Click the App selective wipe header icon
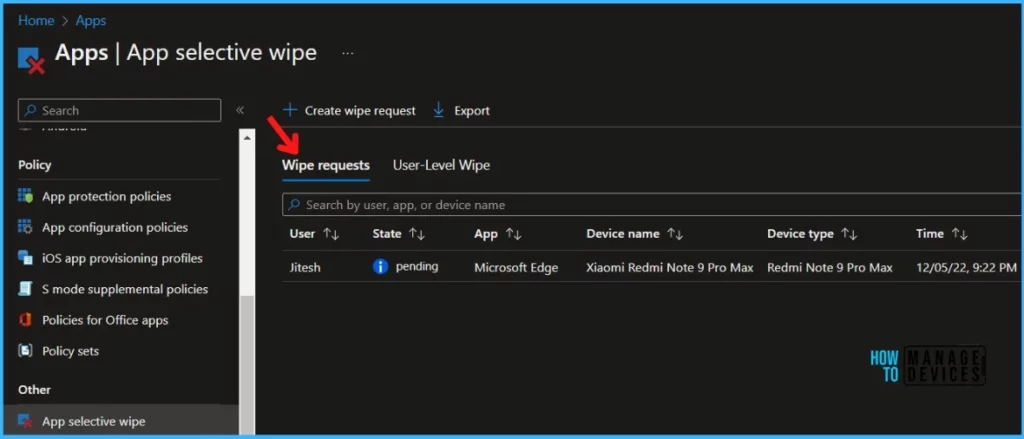The width and height of the screenshot is (1024, 439). pyautogui.click(x=31, y=61)
